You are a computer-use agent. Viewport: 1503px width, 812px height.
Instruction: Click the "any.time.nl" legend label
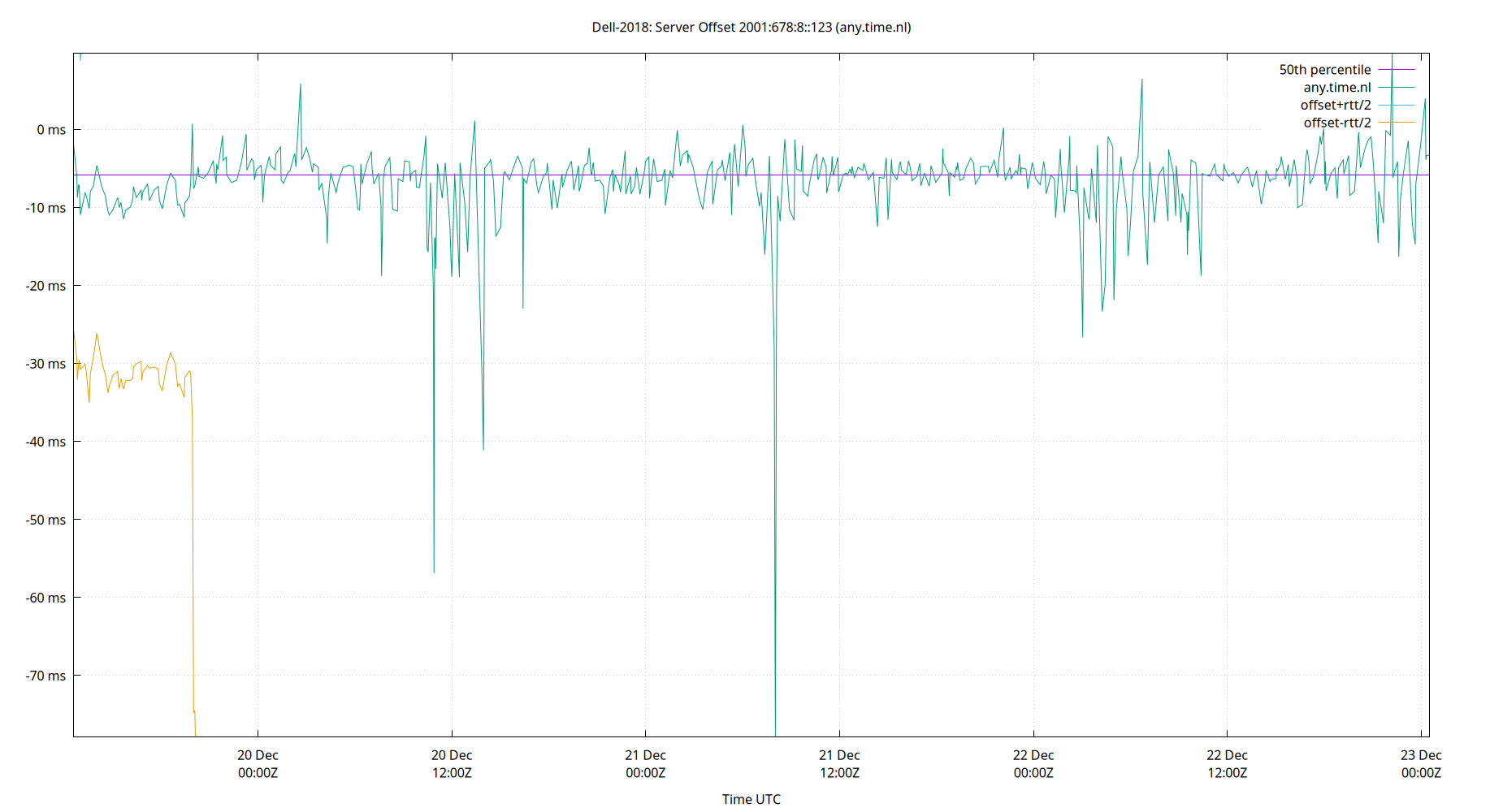[x=1337, y=87]
